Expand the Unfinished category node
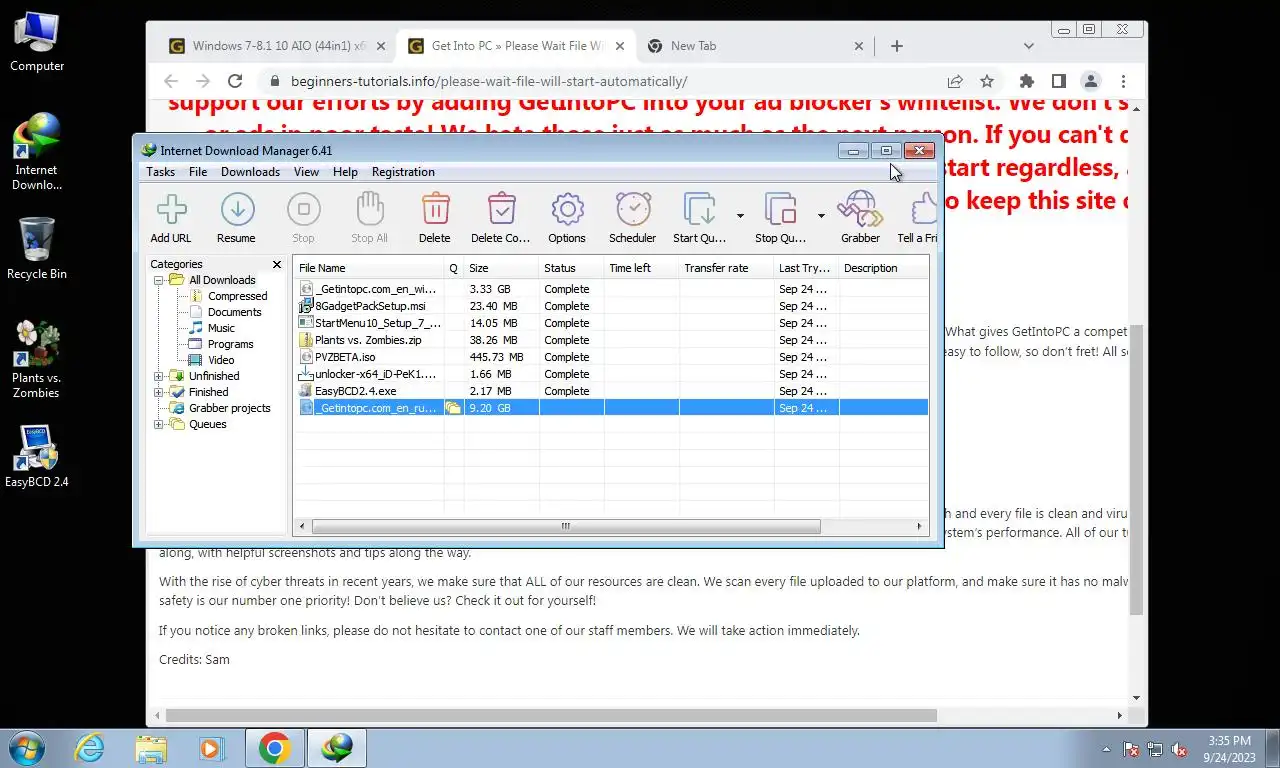Image resolution: width=1280 pixels, height=768 pixels. 158,376
